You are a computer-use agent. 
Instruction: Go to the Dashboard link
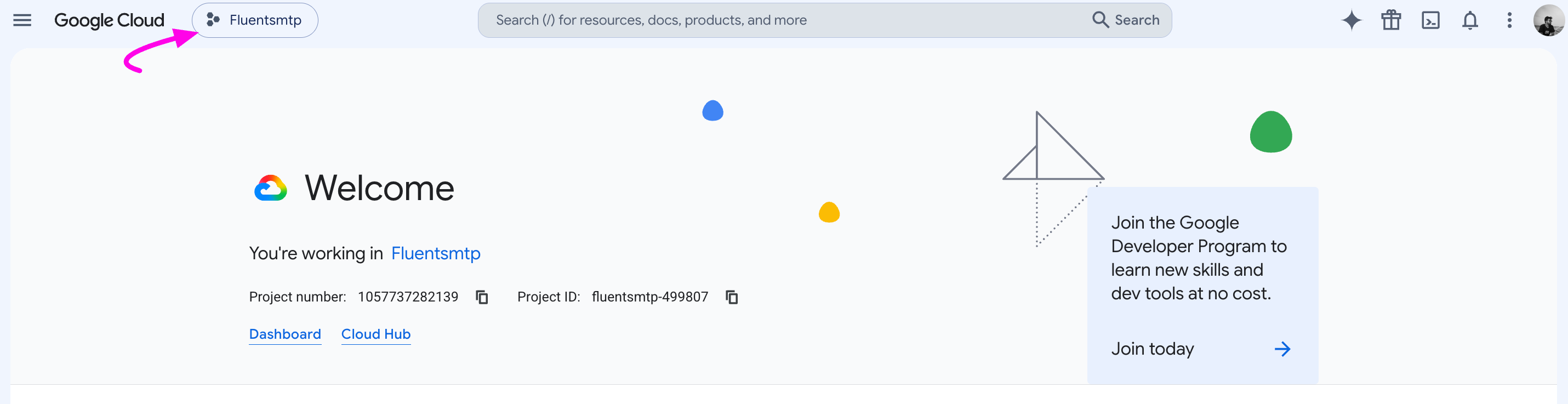click(x=285, y=334)
